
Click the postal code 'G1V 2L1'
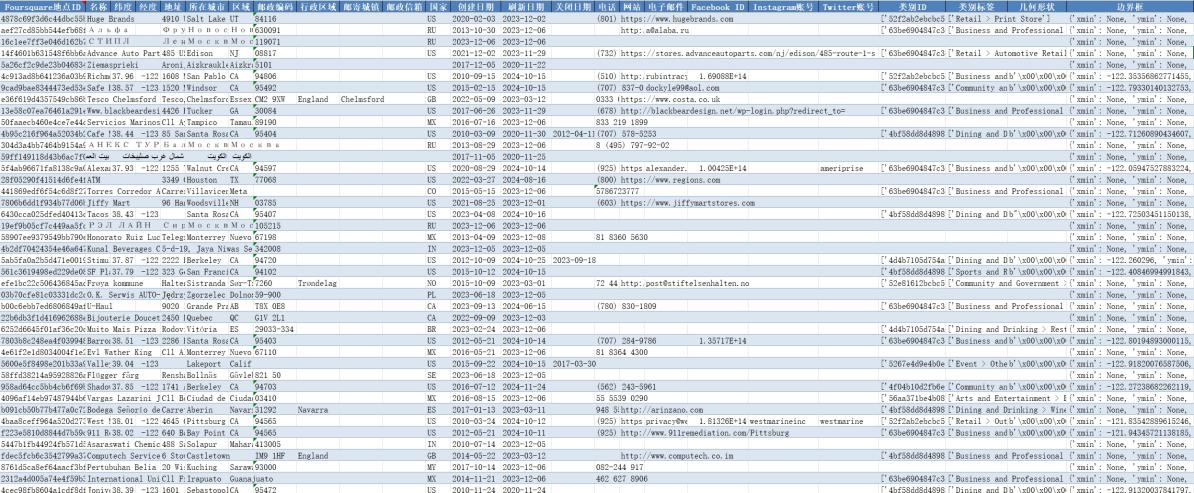pyautogui.click(x=270, y=317)
